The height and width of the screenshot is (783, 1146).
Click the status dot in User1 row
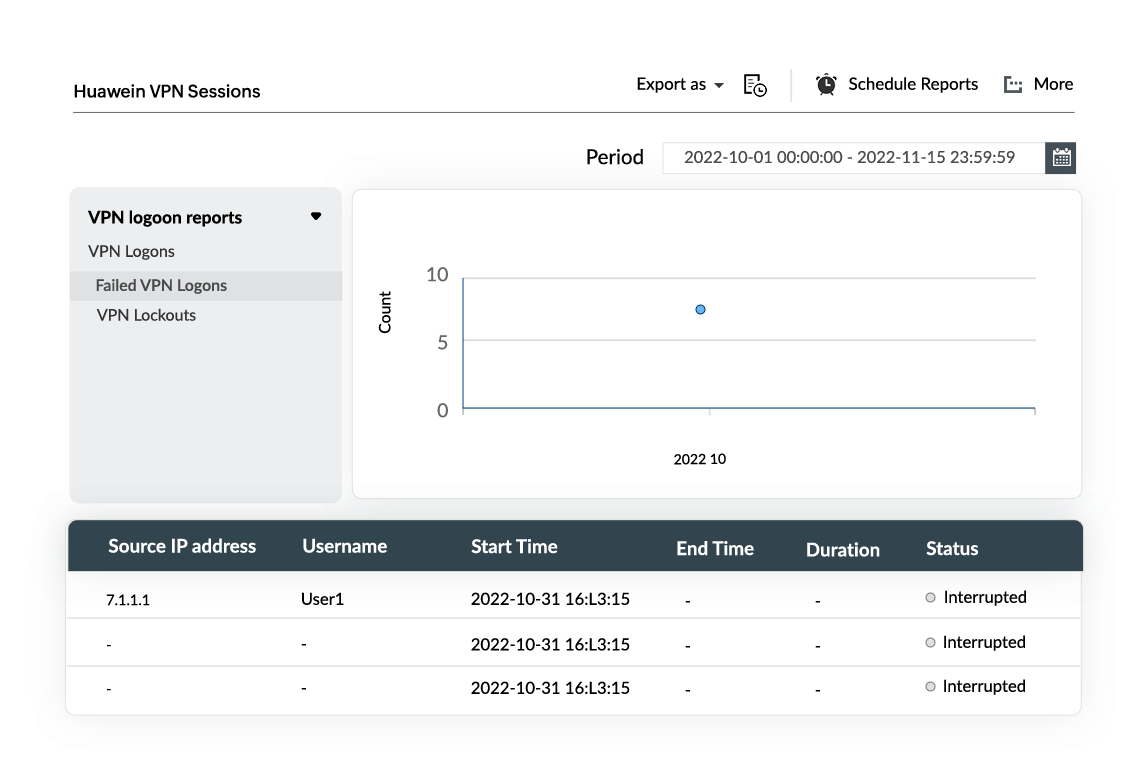pyautogui.click(x=930, y=598)
